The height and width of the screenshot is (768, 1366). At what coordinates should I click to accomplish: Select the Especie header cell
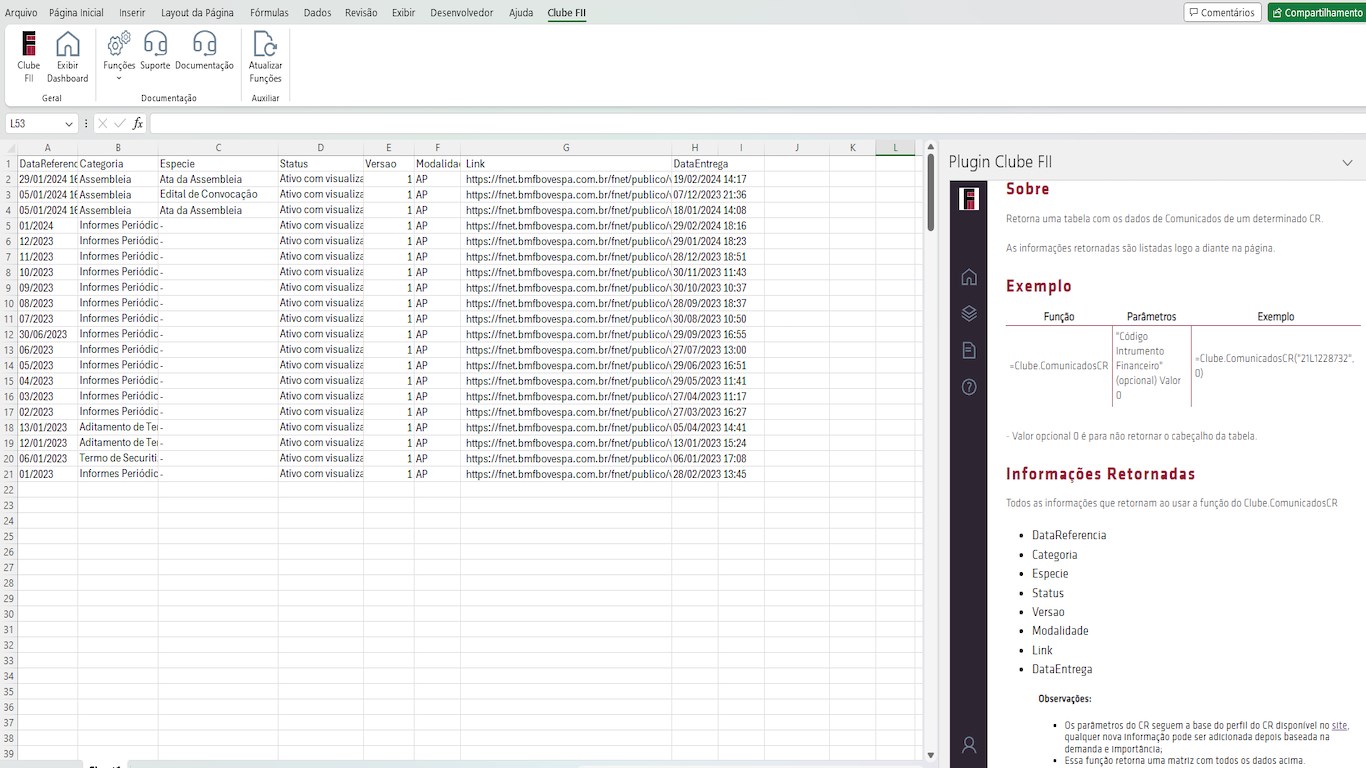218,163
